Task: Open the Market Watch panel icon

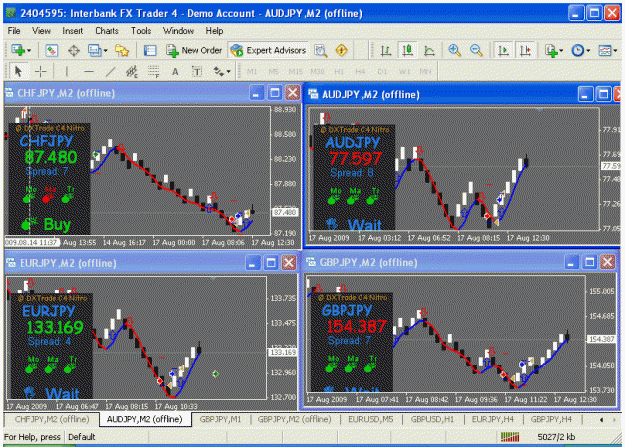Action: click(51, 50)
